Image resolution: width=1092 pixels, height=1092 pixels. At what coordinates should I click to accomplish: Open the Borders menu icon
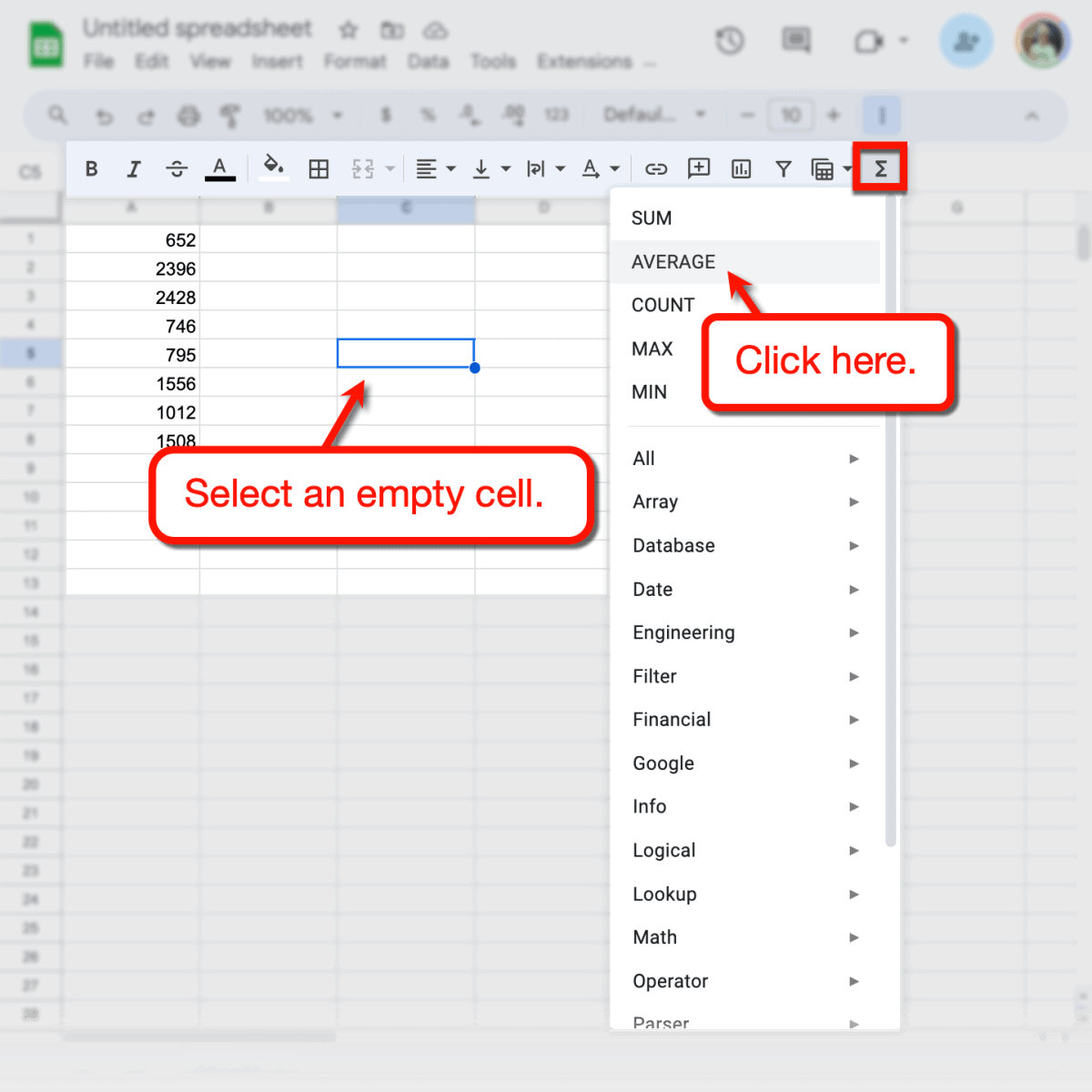click(318, 168)
